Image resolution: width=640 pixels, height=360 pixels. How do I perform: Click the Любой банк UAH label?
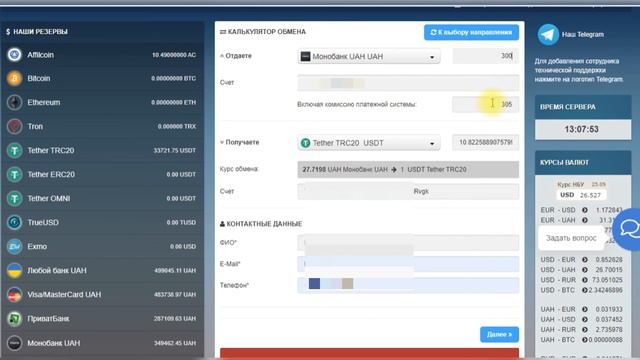57,271
